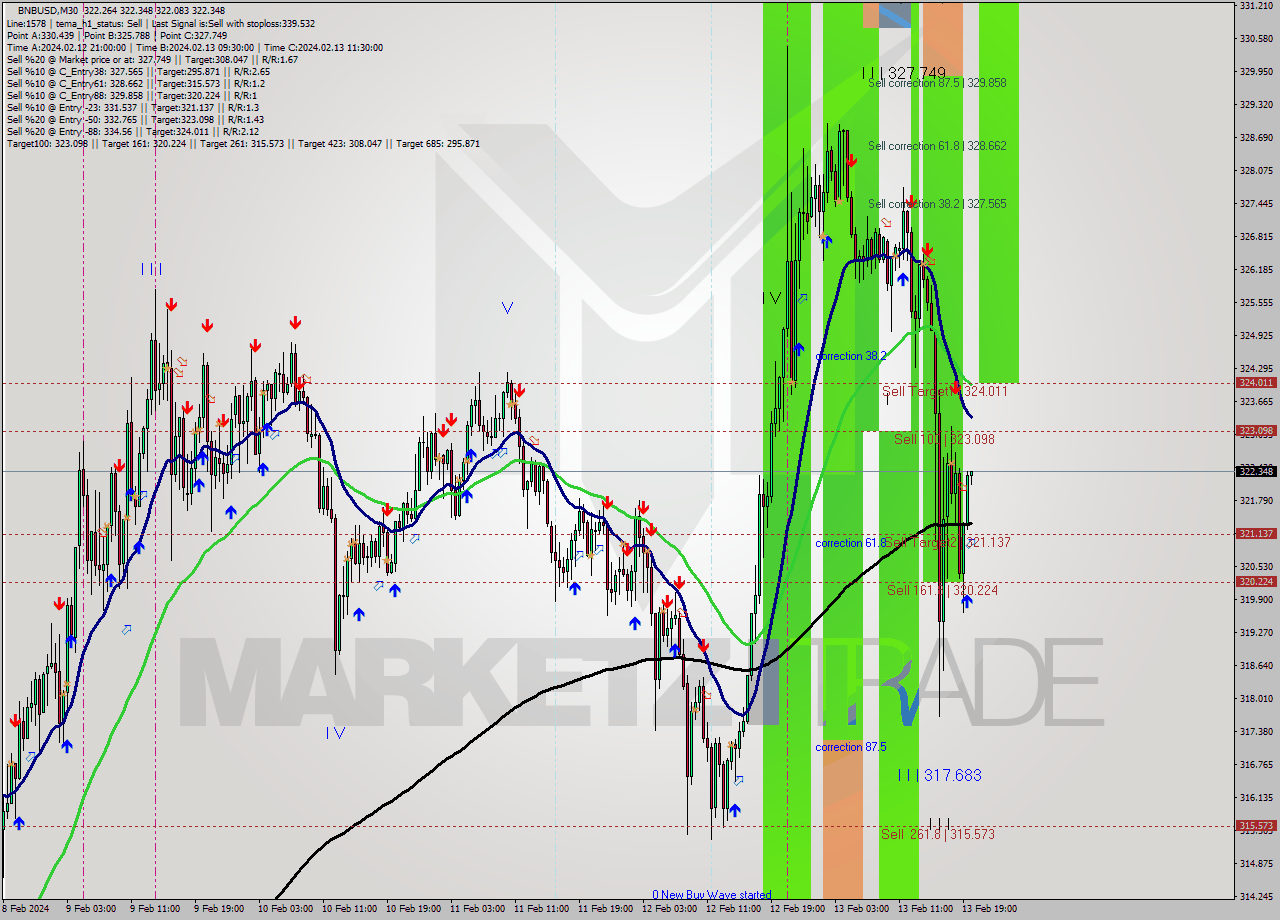Screen dimensions: 1280x920
Task: Click the '0 New Buy Wave started' label
Action: [x=712, y=895]
